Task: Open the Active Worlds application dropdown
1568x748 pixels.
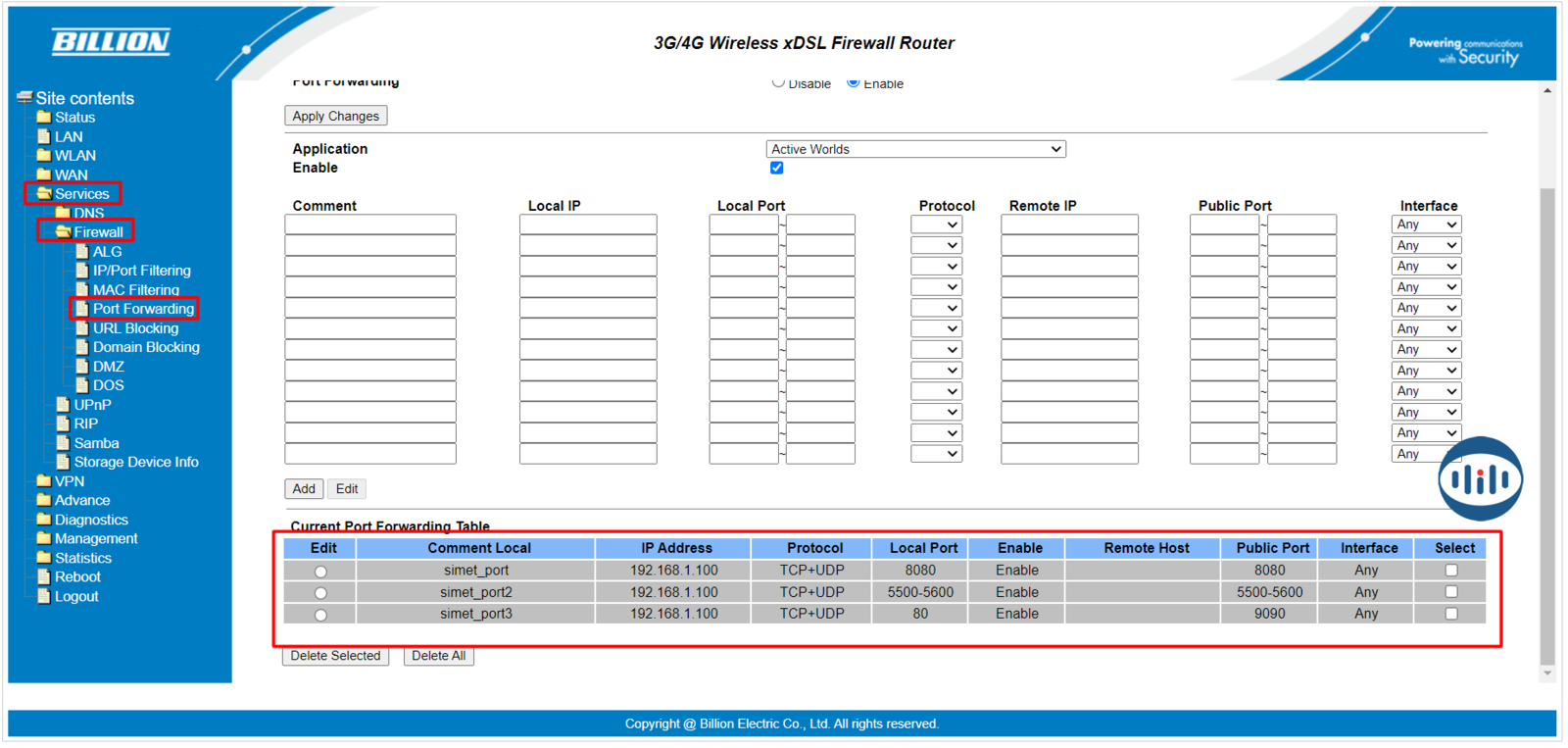Action: pyautogui.click(x=915, y=149)
